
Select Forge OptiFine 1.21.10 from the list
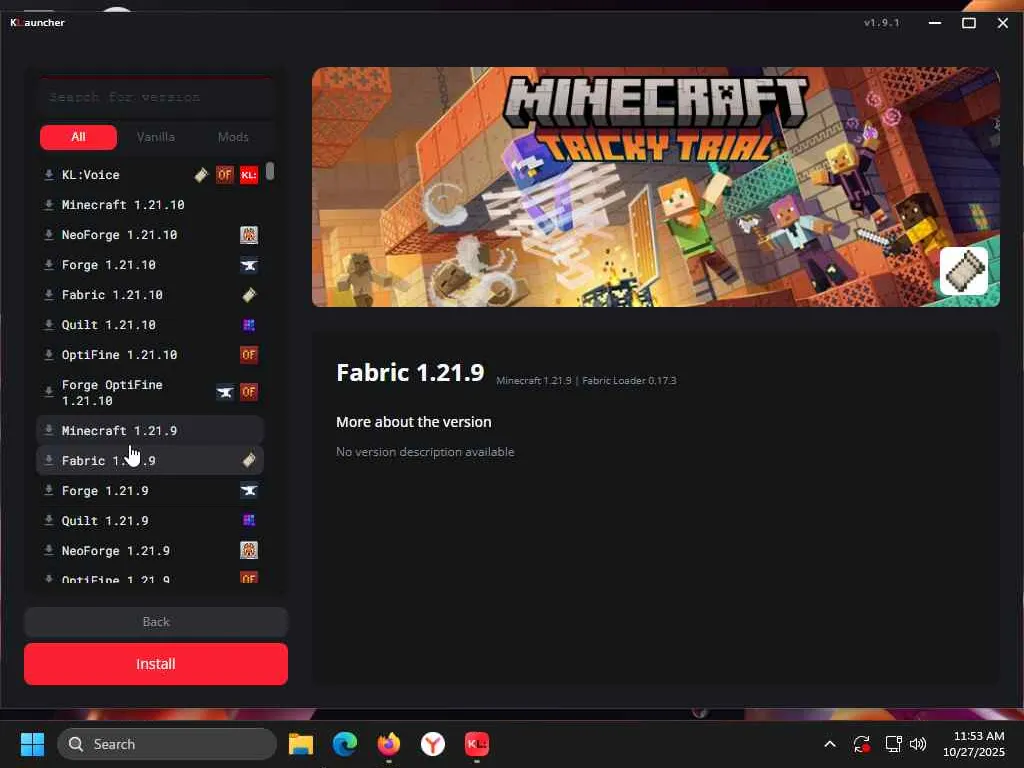(x=151, y=392)
